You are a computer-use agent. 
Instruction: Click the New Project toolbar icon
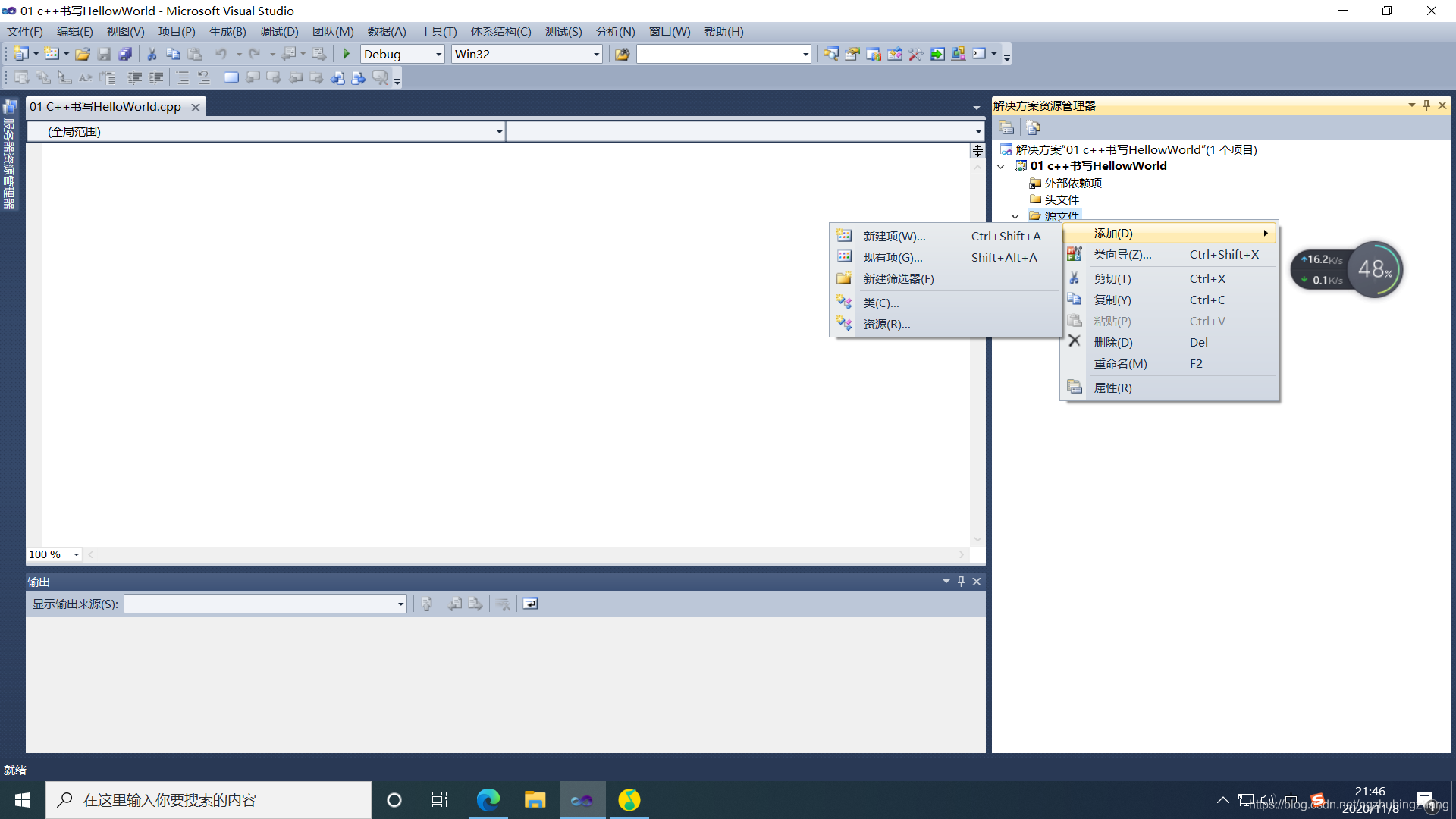pyautogui.click(x=21, y=54)
